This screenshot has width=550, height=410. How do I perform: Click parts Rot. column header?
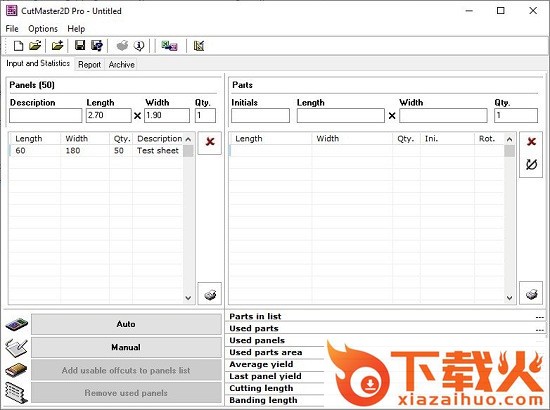[489, 139]
